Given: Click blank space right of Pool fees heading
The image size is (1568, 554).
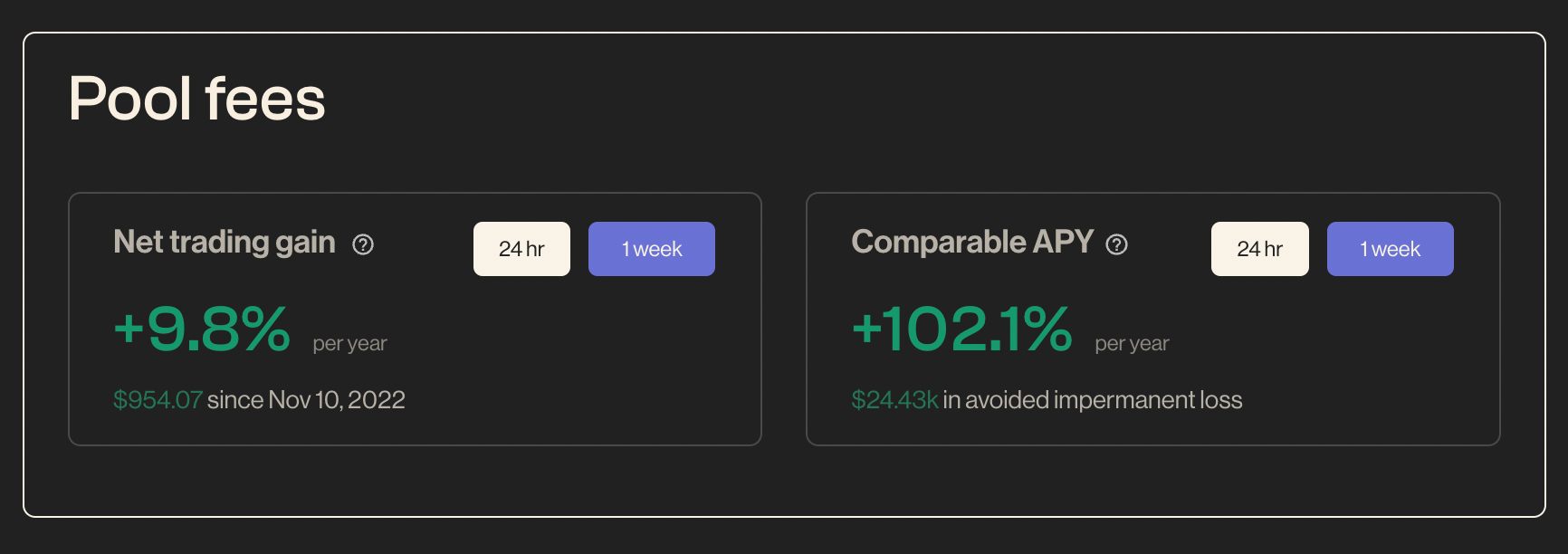Looking at the screenshot, I should (905, 100).
